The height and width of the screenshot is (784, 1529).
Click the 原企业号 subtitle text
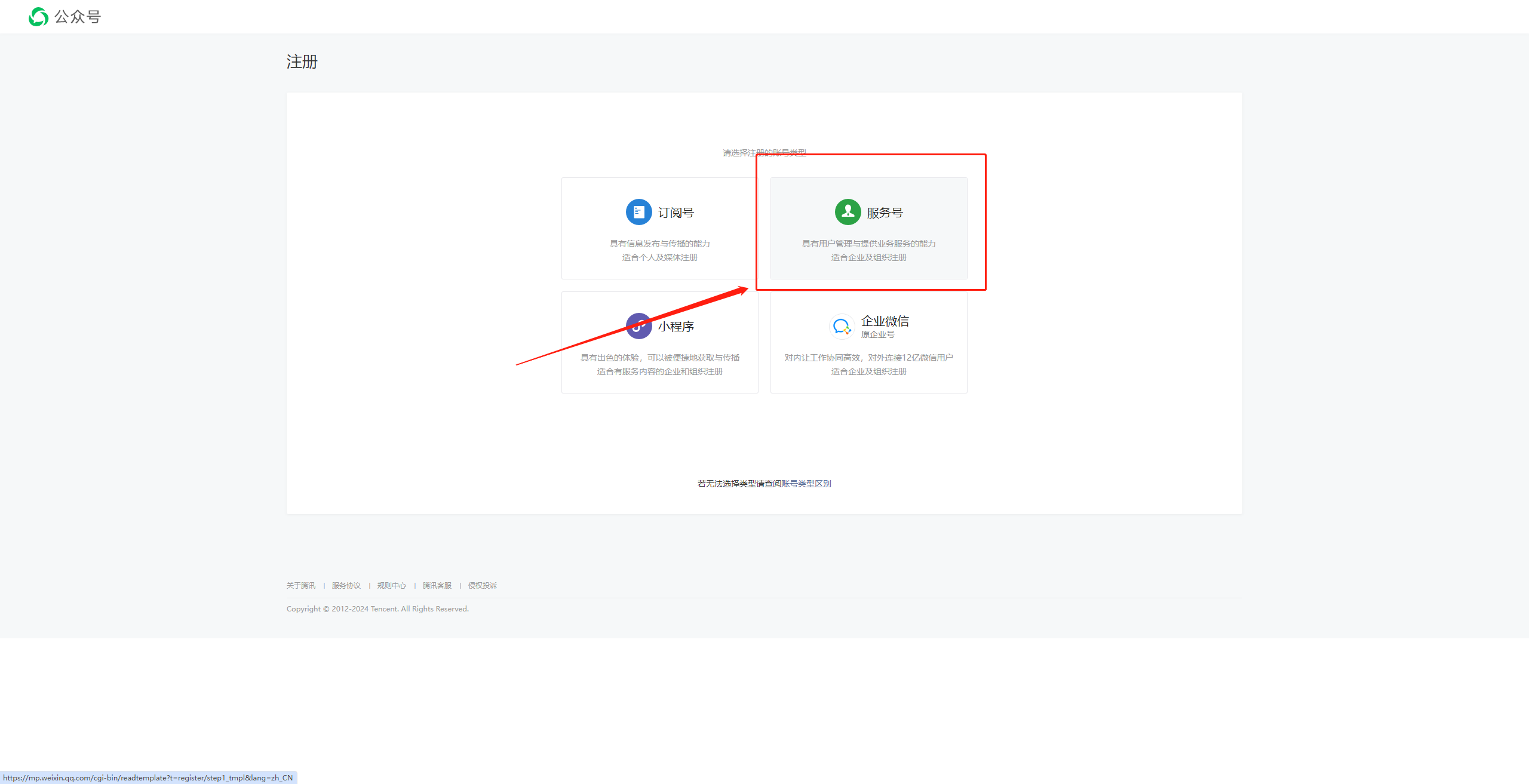[877, 334]
